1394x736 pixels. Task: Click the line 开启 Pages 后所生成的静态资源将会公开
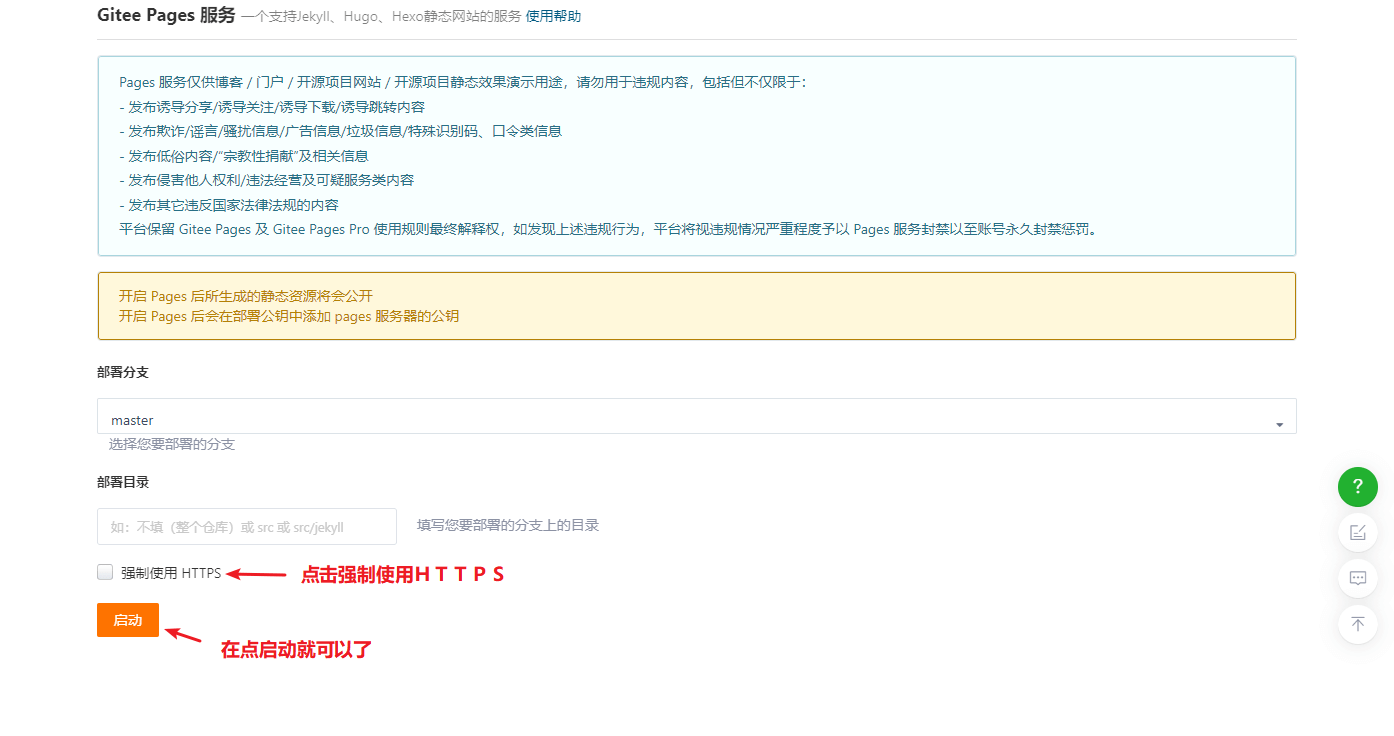246,296
